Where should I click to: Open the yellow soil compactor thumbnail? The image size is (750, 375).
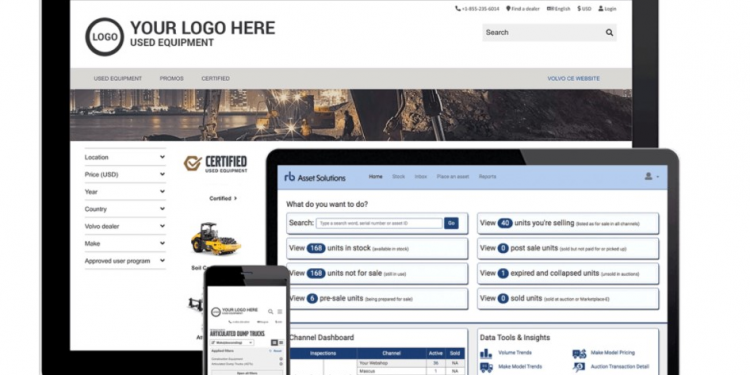[216, 238]
